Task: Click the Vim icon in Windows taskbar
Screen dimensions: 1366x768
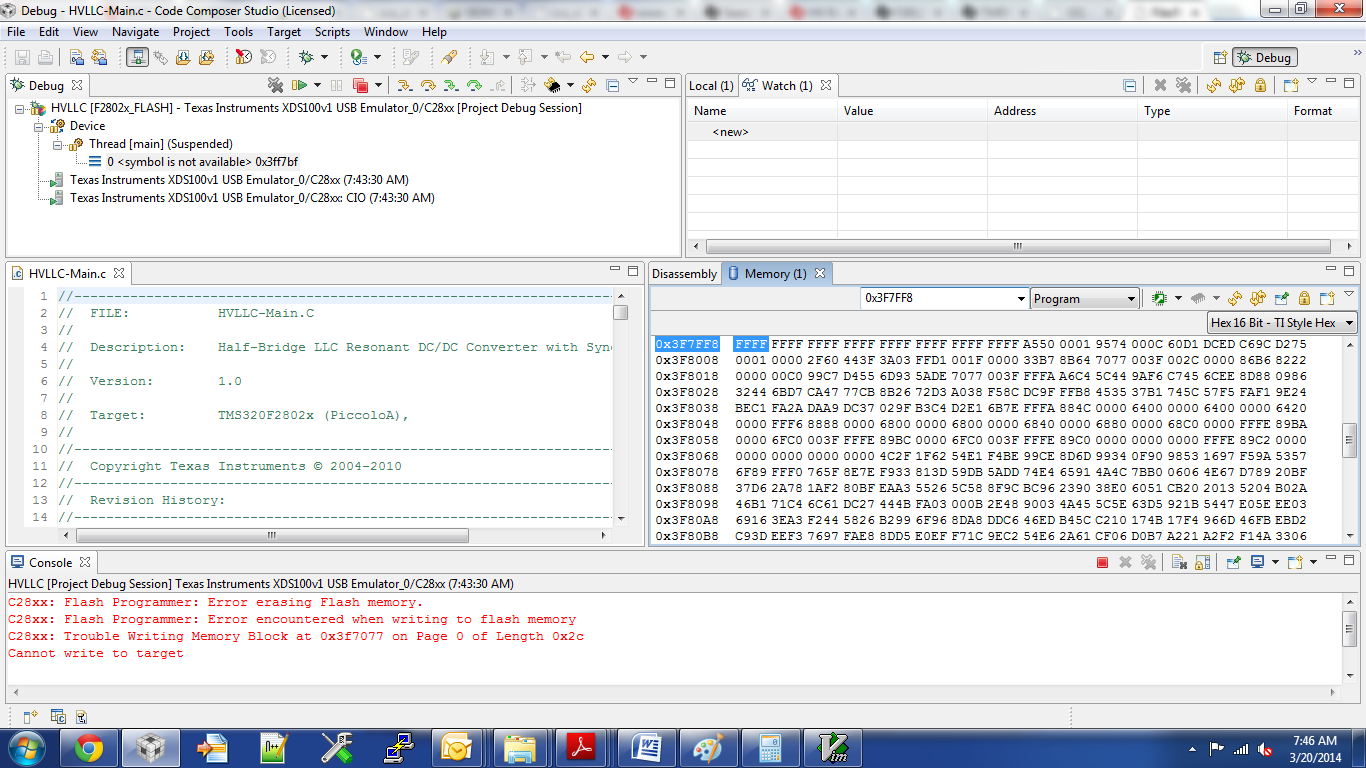Action: 833,748
